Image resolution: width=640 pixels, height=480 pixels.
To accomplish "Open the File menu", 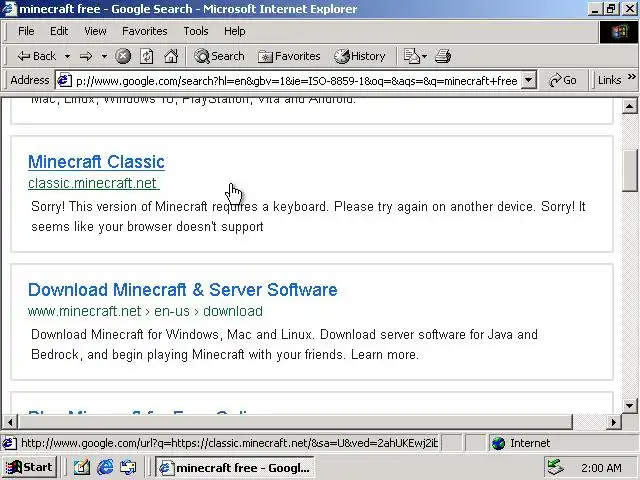I will pos(26,31).
